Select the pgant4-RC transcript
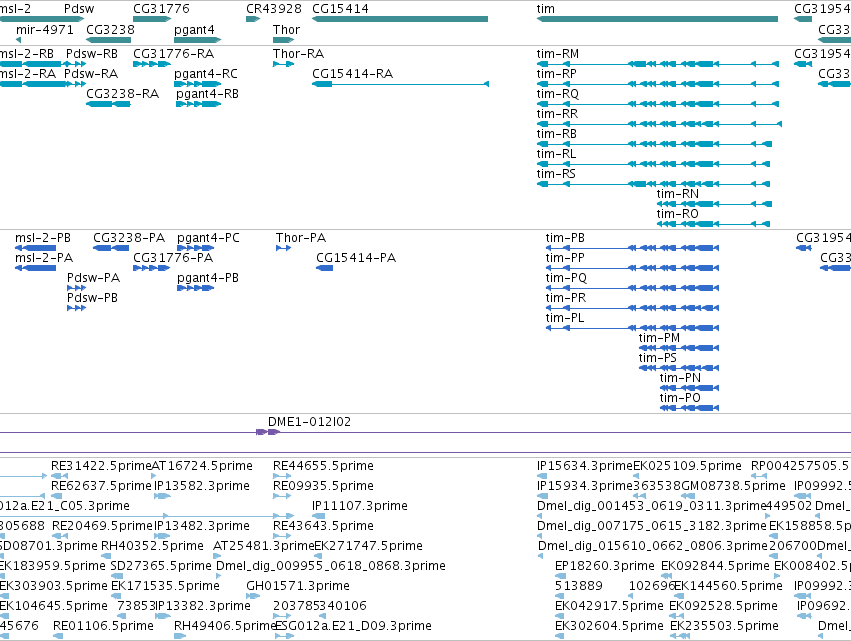Image resolution: width=851 pixels, height=641 pixels. (198, 84)
